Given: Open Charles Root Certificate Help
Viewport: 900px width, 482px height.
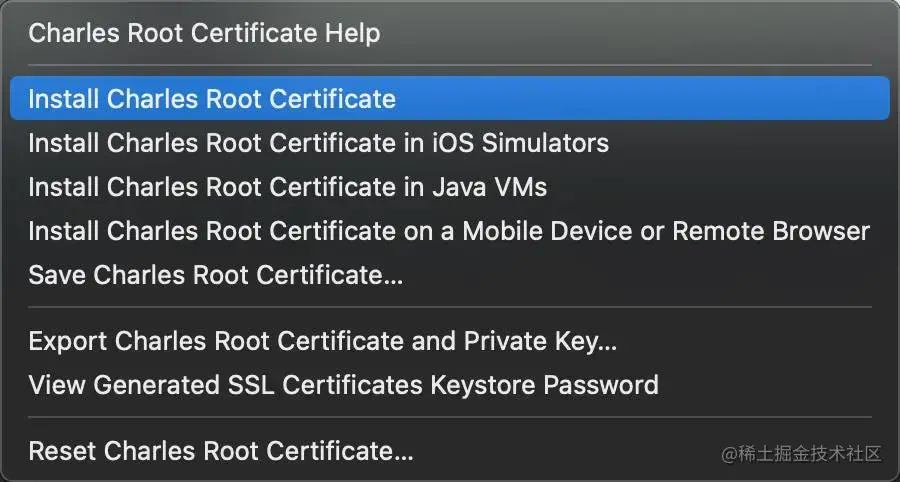Looking at the screenshot, I should [x=449, y=33].
